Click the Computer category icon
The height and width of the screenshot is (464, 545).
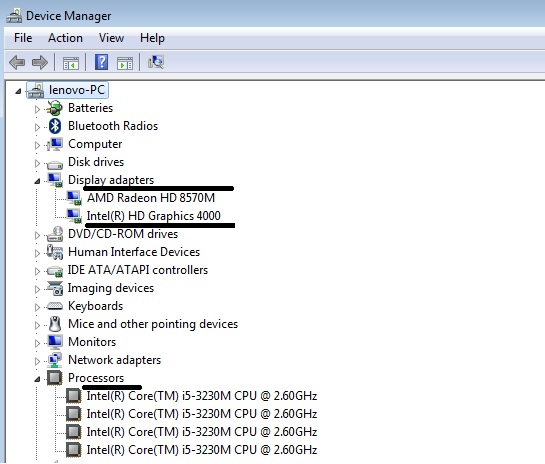click(55, 144)
